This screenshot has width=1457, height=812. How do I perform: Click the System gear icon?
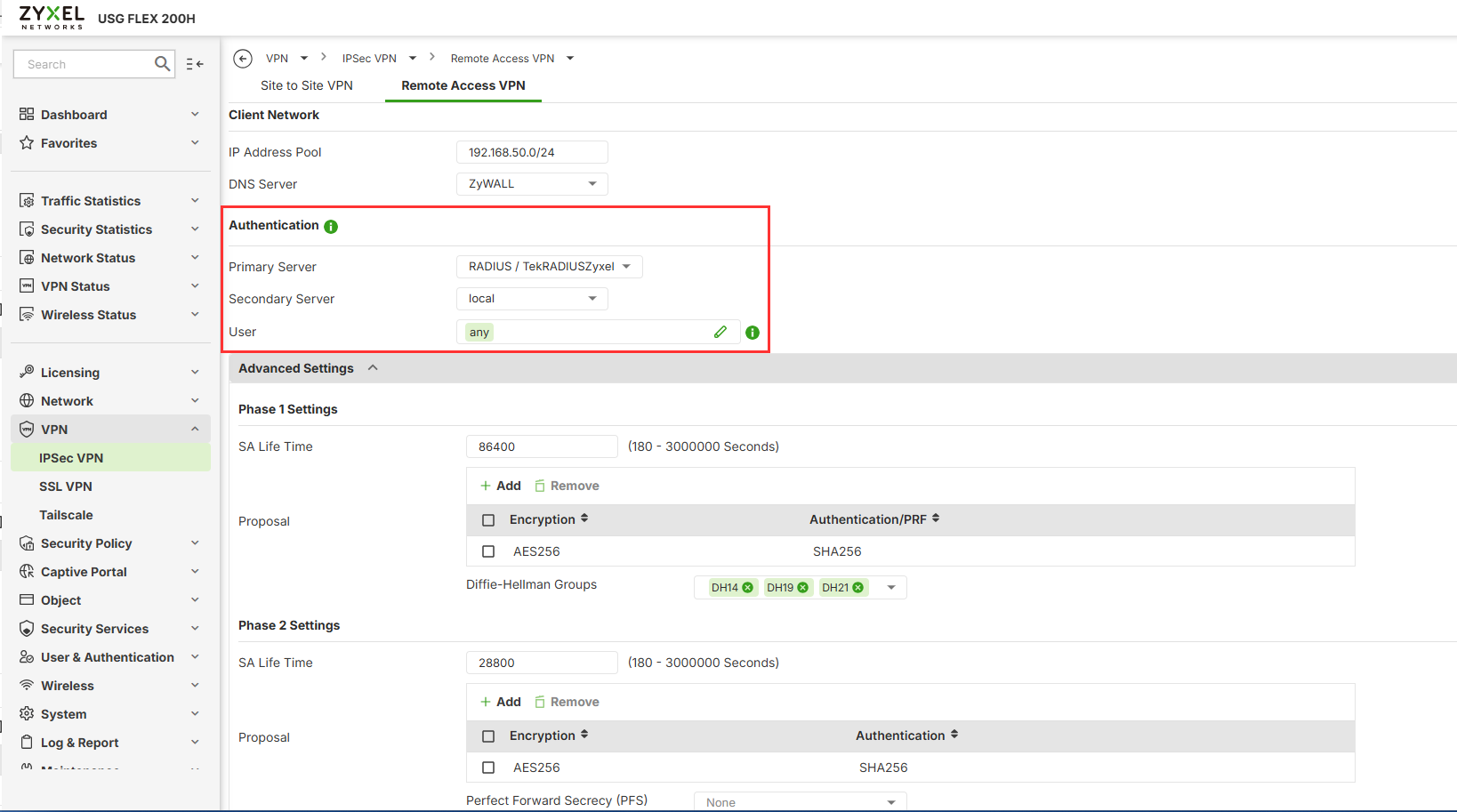(x=27, y=714)
